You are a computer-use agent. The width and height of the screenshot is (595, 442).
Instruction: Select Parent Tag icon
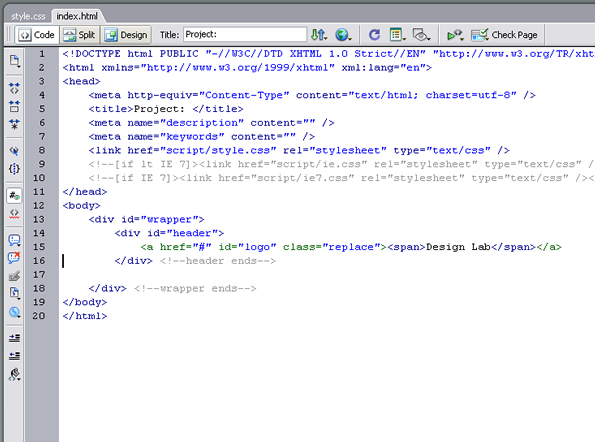tap(14, 151)
